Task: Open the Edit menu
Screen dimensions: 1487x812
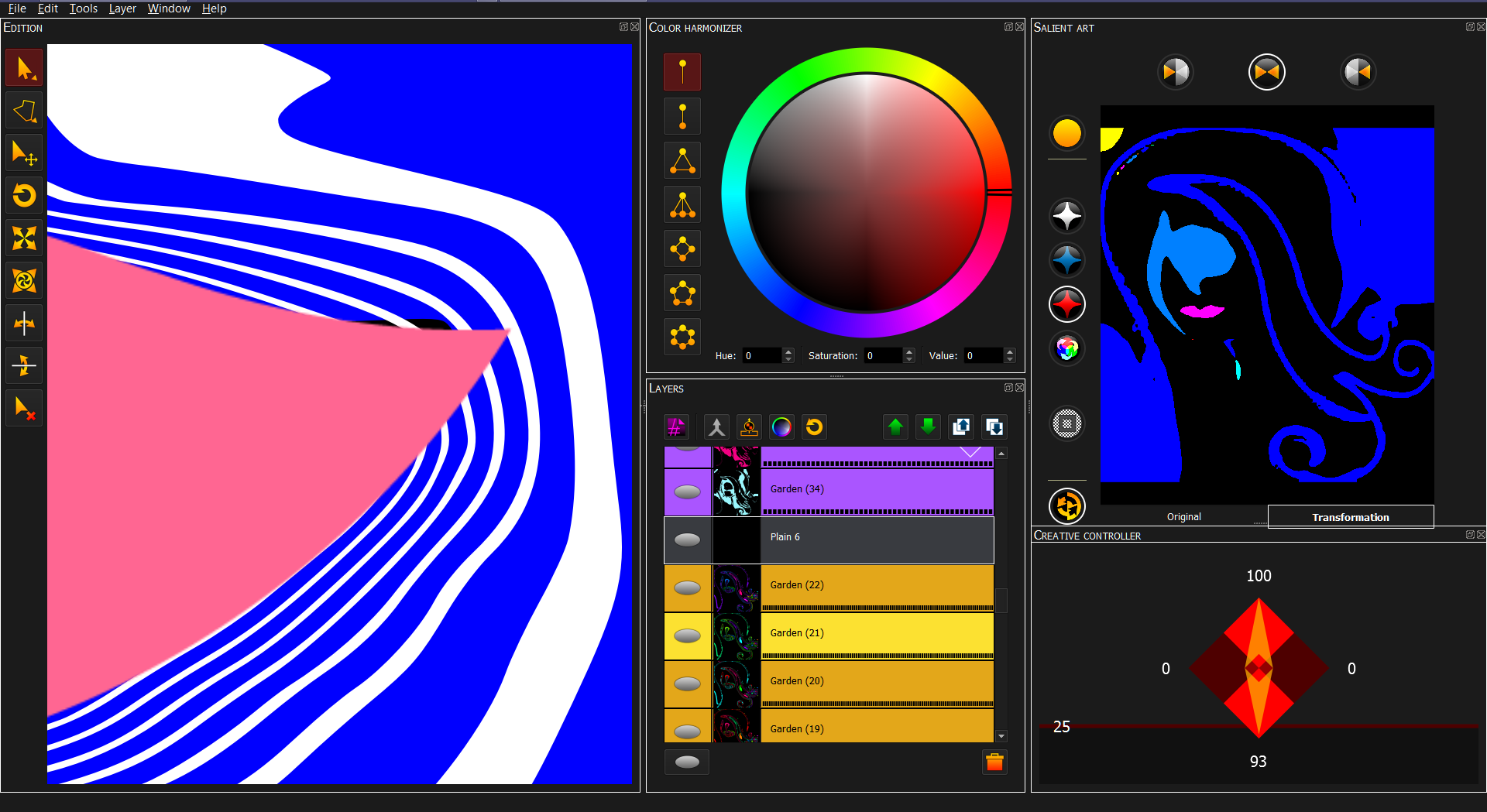Action: (x=48, y=9)
